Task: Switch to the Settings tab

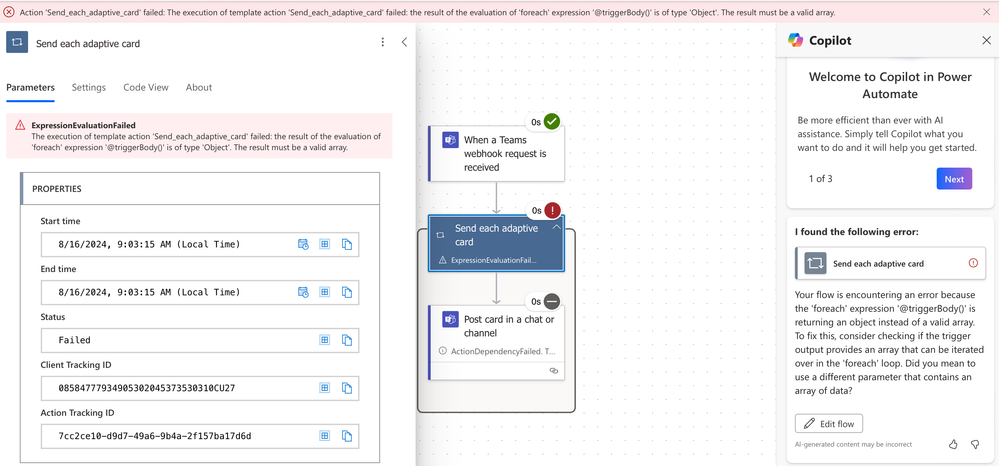Action: tap(89, 87)
